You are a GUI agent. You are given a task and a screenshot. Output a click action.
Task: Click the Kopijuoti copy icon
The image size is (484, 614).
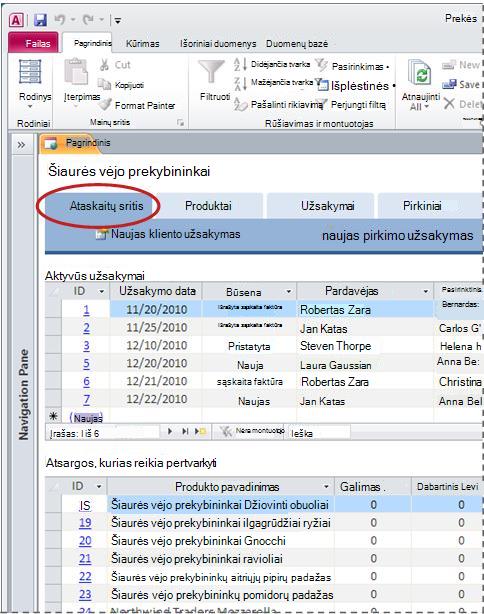tap(104, 84)
